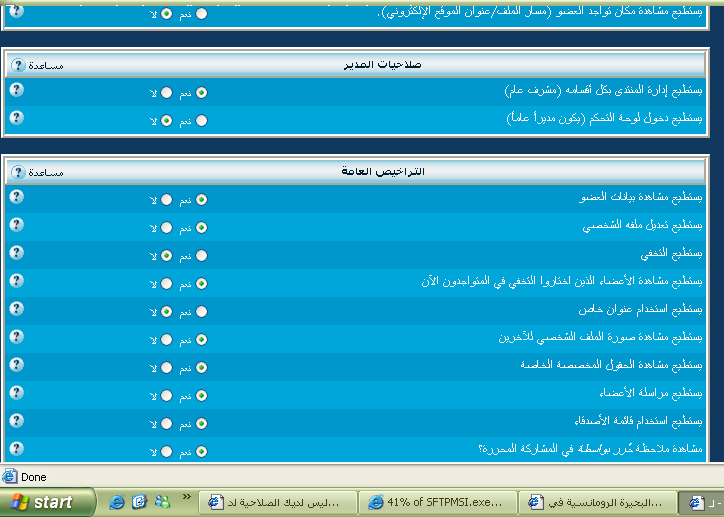Open help for يستطيع دخول لوحة التحكم

click(16, 118)
